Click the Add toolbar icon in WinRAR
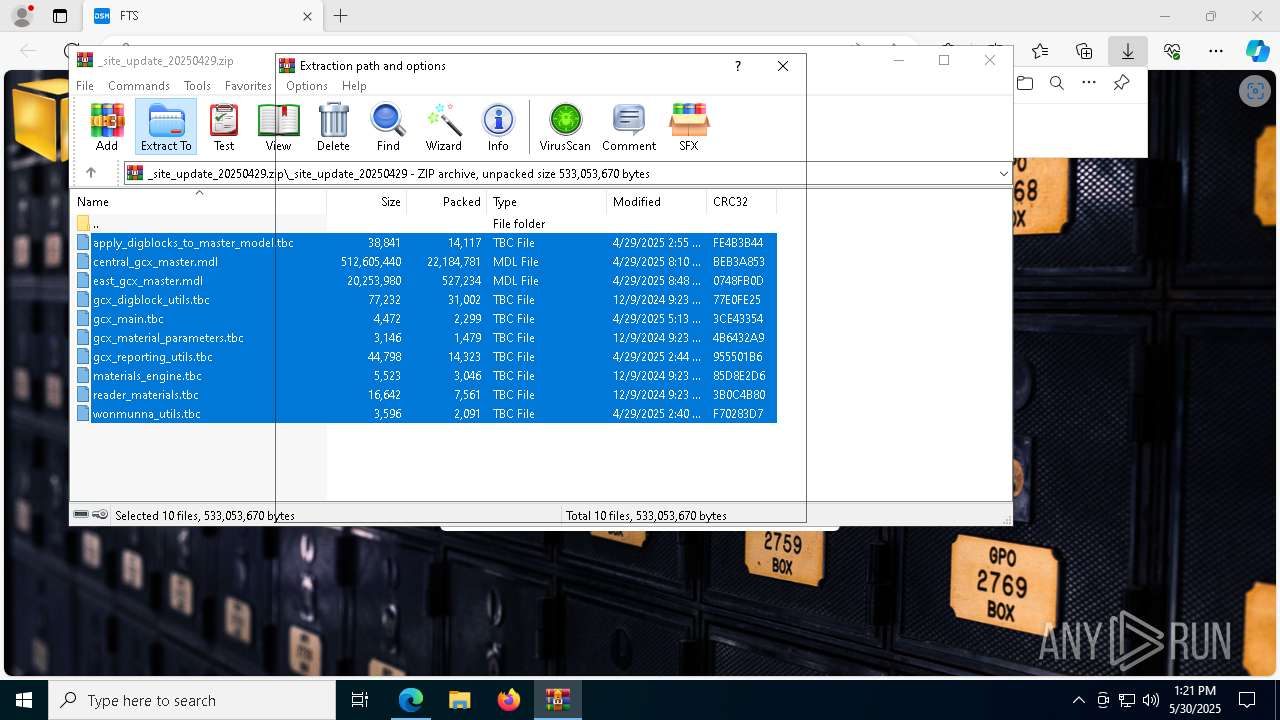The image size is (1280, 720). tap(107, 126)
